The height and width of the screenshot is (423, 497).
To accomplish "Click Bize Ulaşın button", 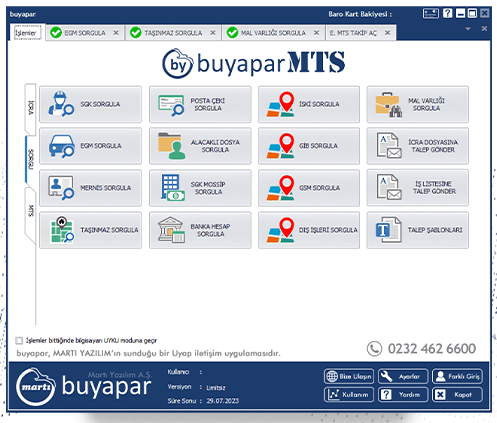I will point(349,376).
